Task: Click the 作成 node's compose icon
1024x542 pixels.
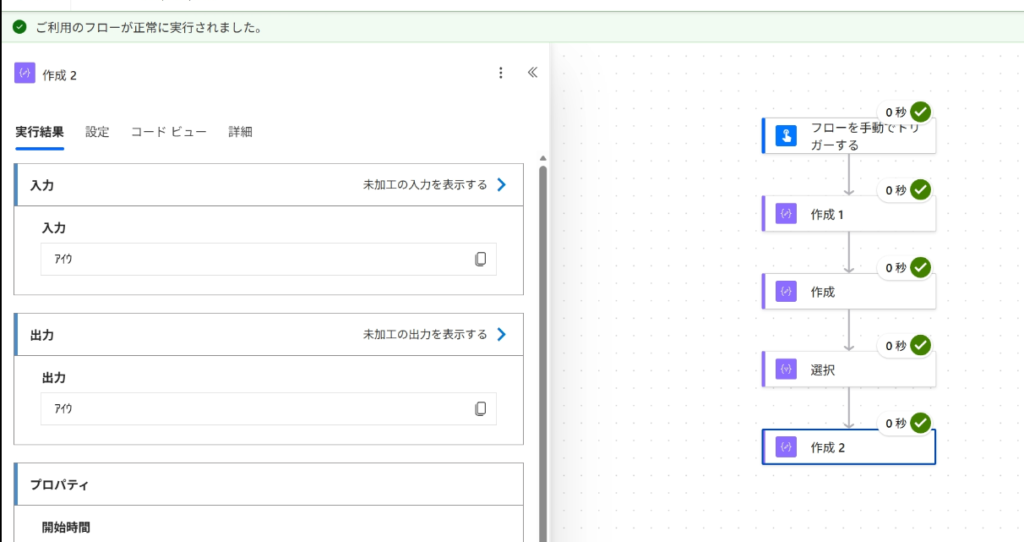Action: 786,292
